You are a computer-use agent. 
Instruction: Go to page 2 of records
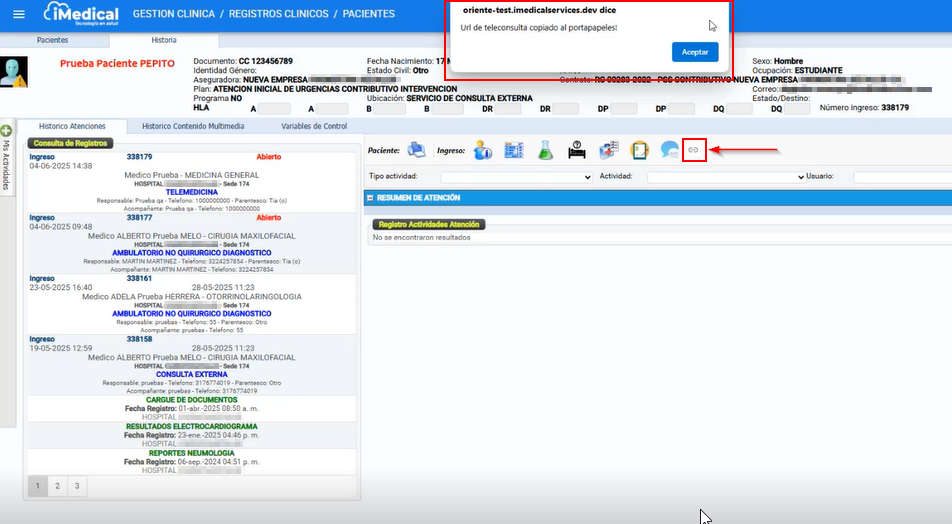point(57,486)
